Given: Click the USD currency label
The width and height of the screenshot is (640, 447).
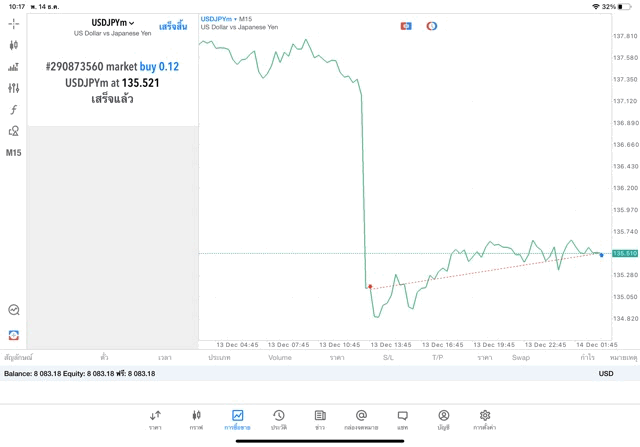Looking at the screenshot, I should coord(606,374).
